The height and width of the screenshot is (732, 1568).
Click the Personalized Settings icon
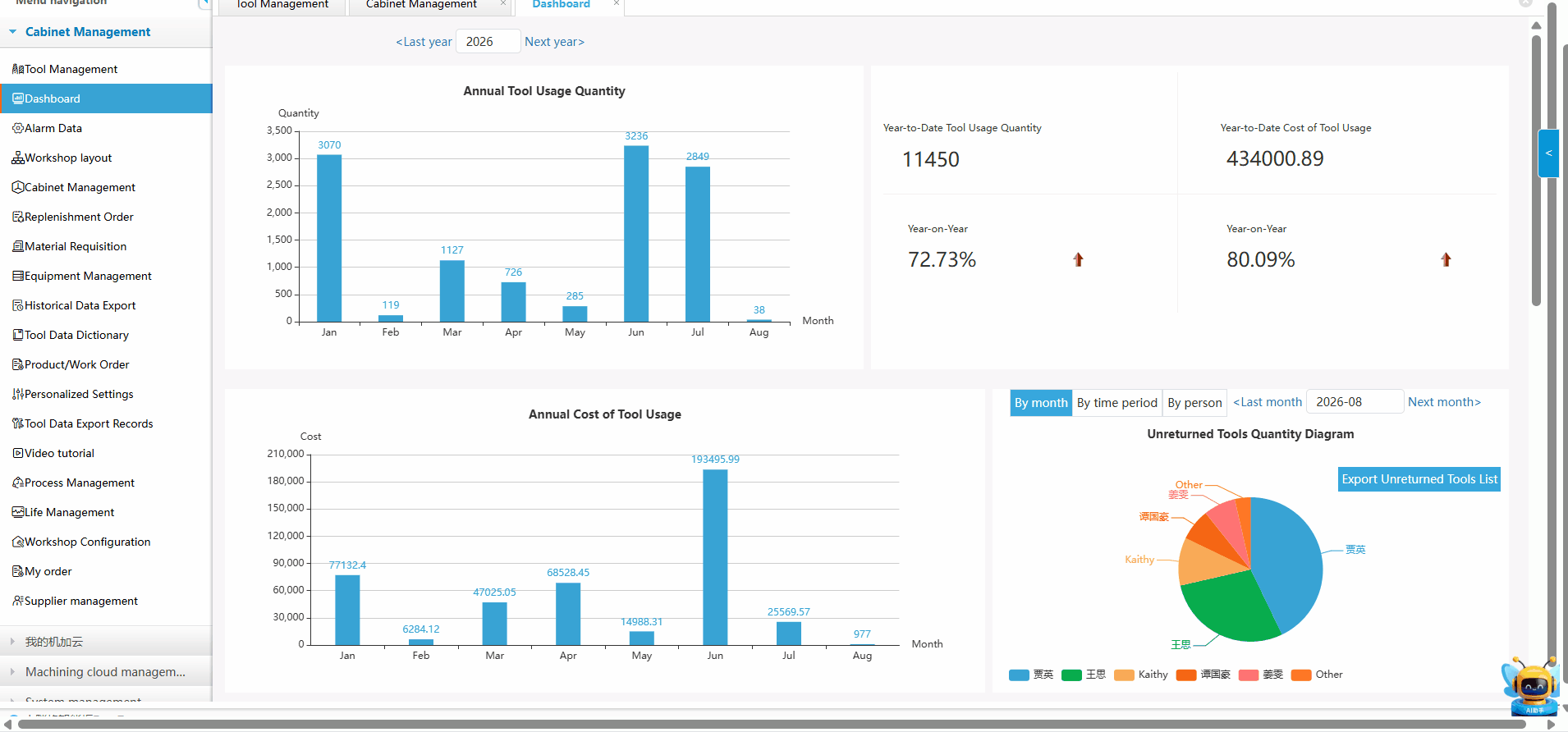pos(18,394)
